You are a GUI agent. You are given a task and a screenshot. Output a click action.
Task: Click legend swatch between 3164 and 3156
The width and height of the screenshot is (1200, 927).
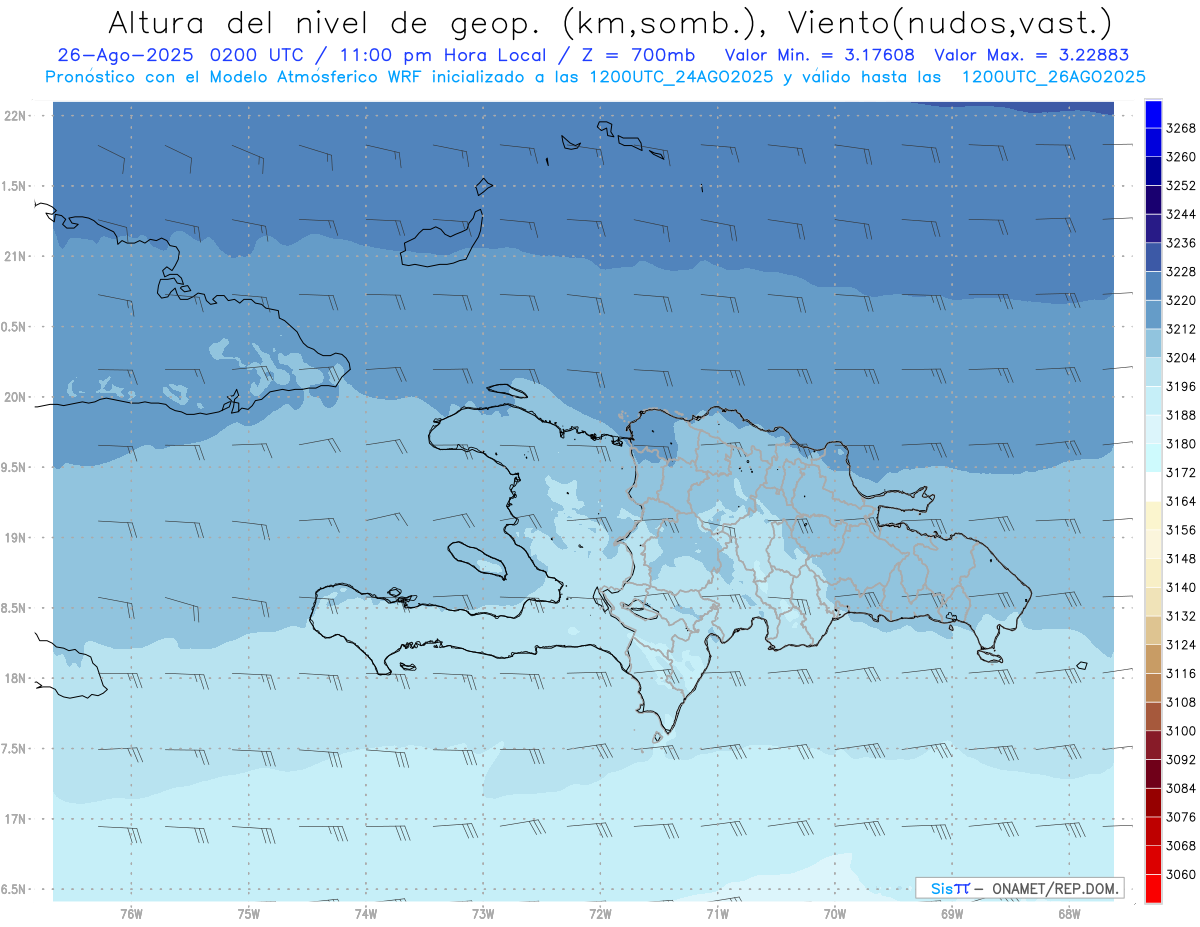(x=1152, y=515)
